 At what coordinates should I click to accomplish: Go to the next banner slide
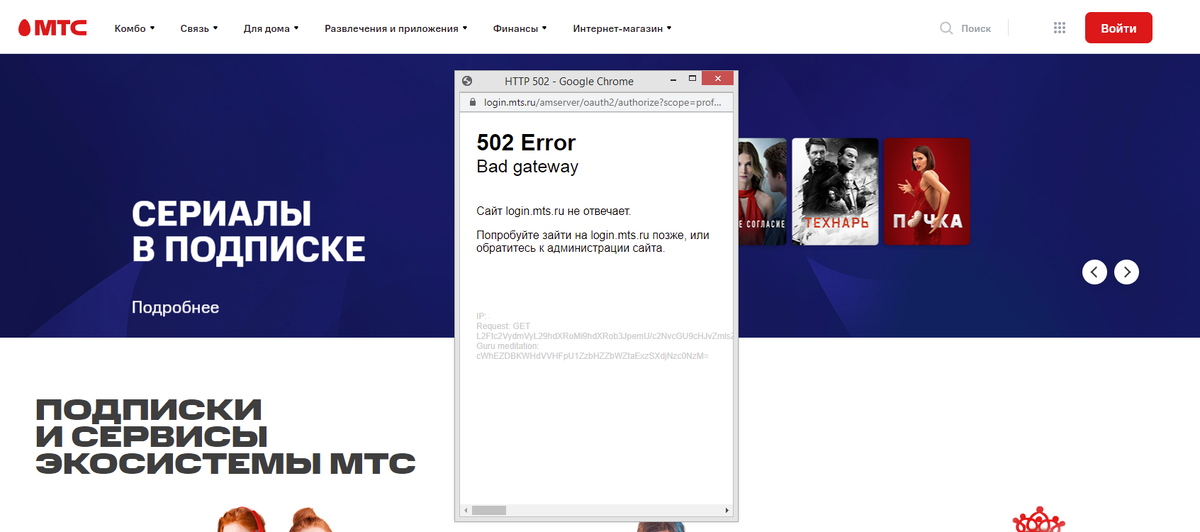(x=1127, y=271)
